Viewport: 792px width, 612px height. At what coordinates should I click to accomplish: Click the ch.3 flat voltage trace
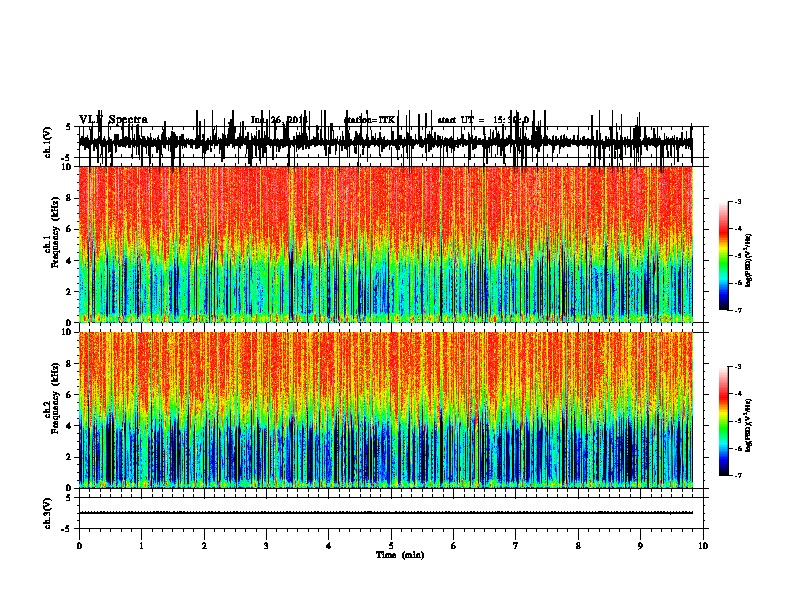coord(385,513)
